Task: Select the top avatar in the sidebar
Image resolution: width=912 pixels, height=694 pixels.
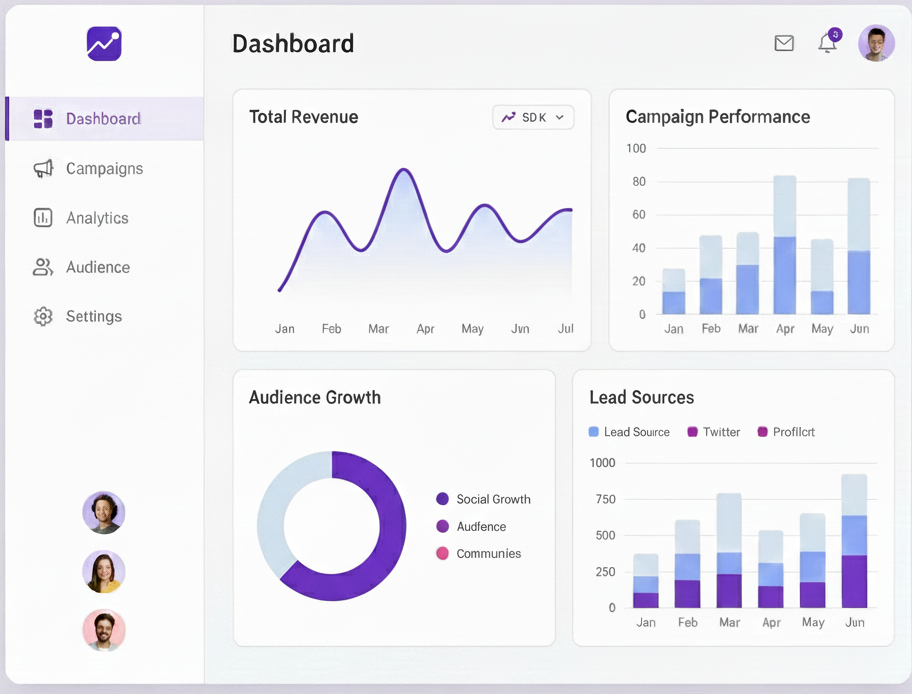Action: click(104, 512)
